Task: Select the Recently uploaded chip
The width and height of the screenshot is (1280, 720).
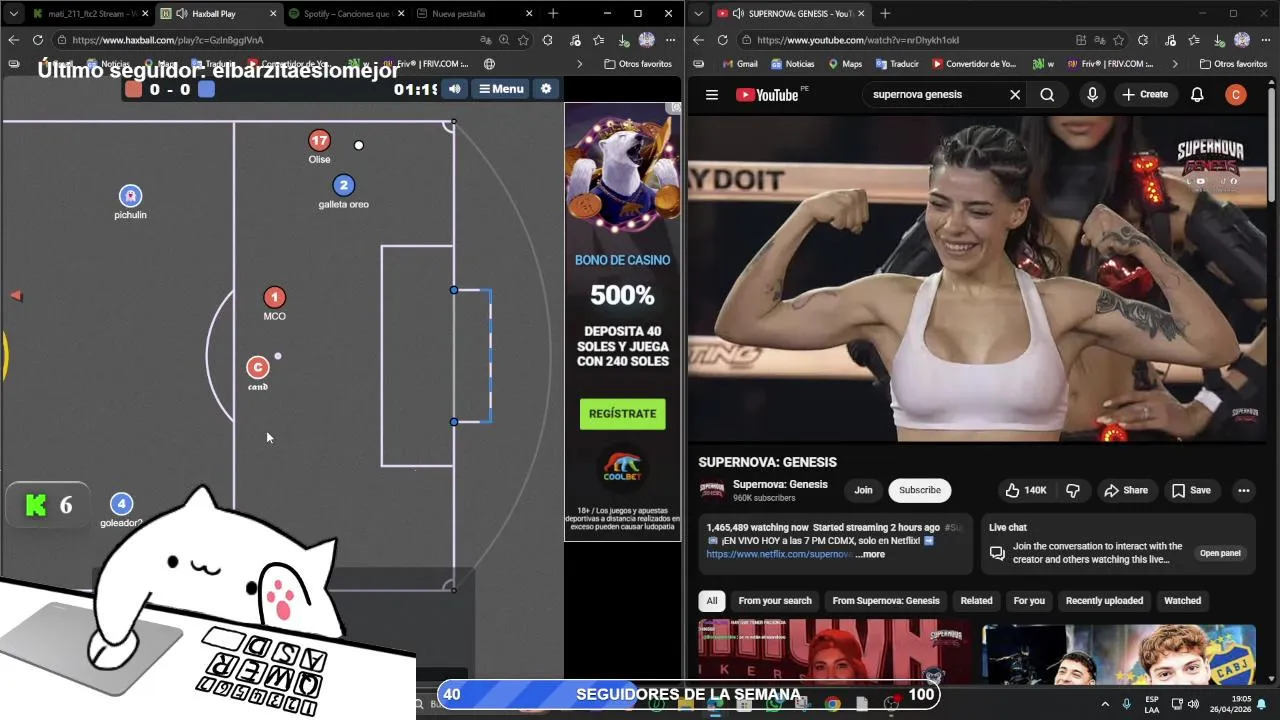Action: (1104, 601)
